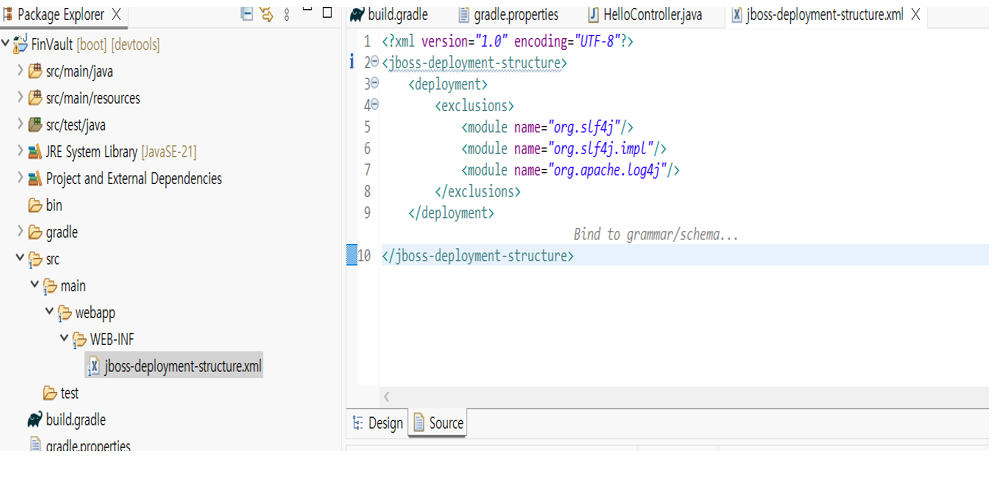This screenshot has height=488, width=1007.
Task: Select the test folder icon
Action: pyautogui.click(x=49, y=393)
